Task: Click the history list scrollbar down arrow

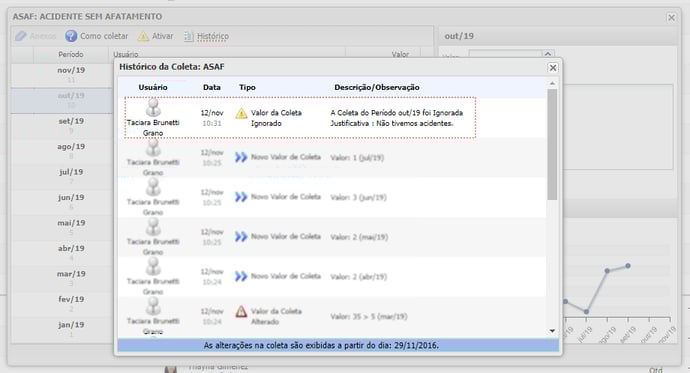Action: click(x=552, y=331)
